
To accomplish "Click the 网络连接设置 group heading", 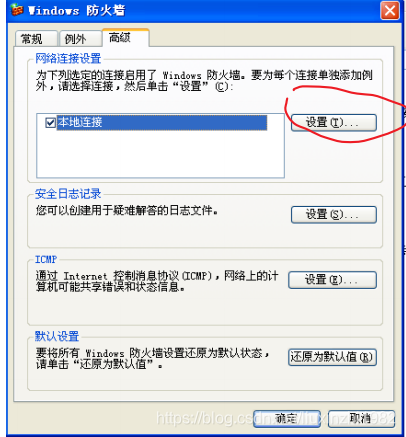I will point(68,59).
